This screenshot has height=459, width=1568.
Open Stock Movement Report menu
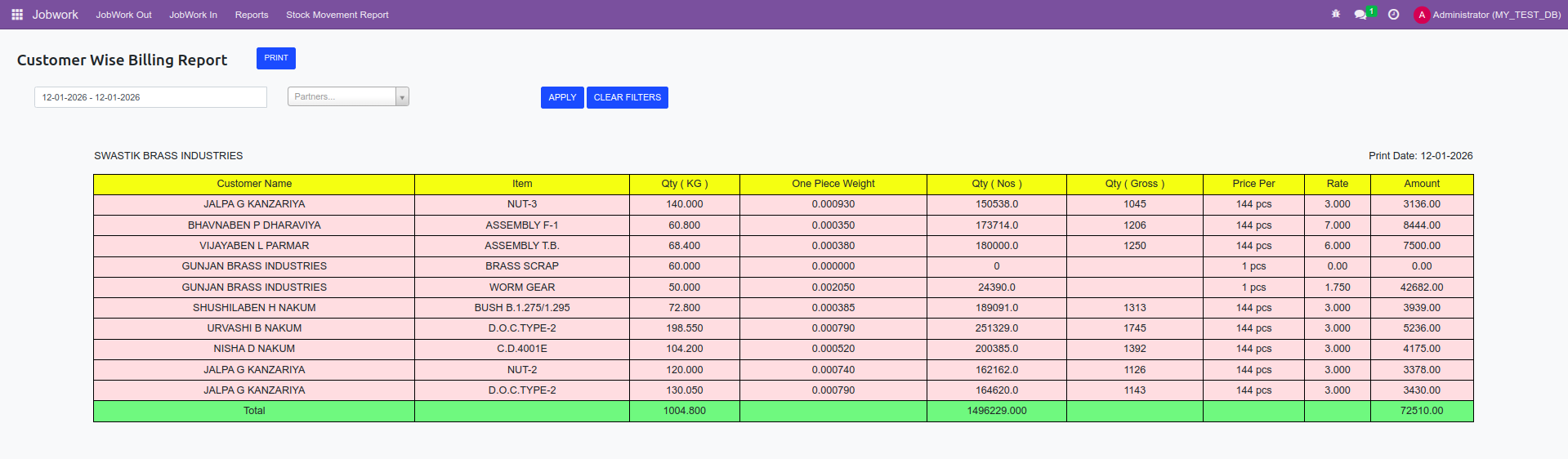337,15
